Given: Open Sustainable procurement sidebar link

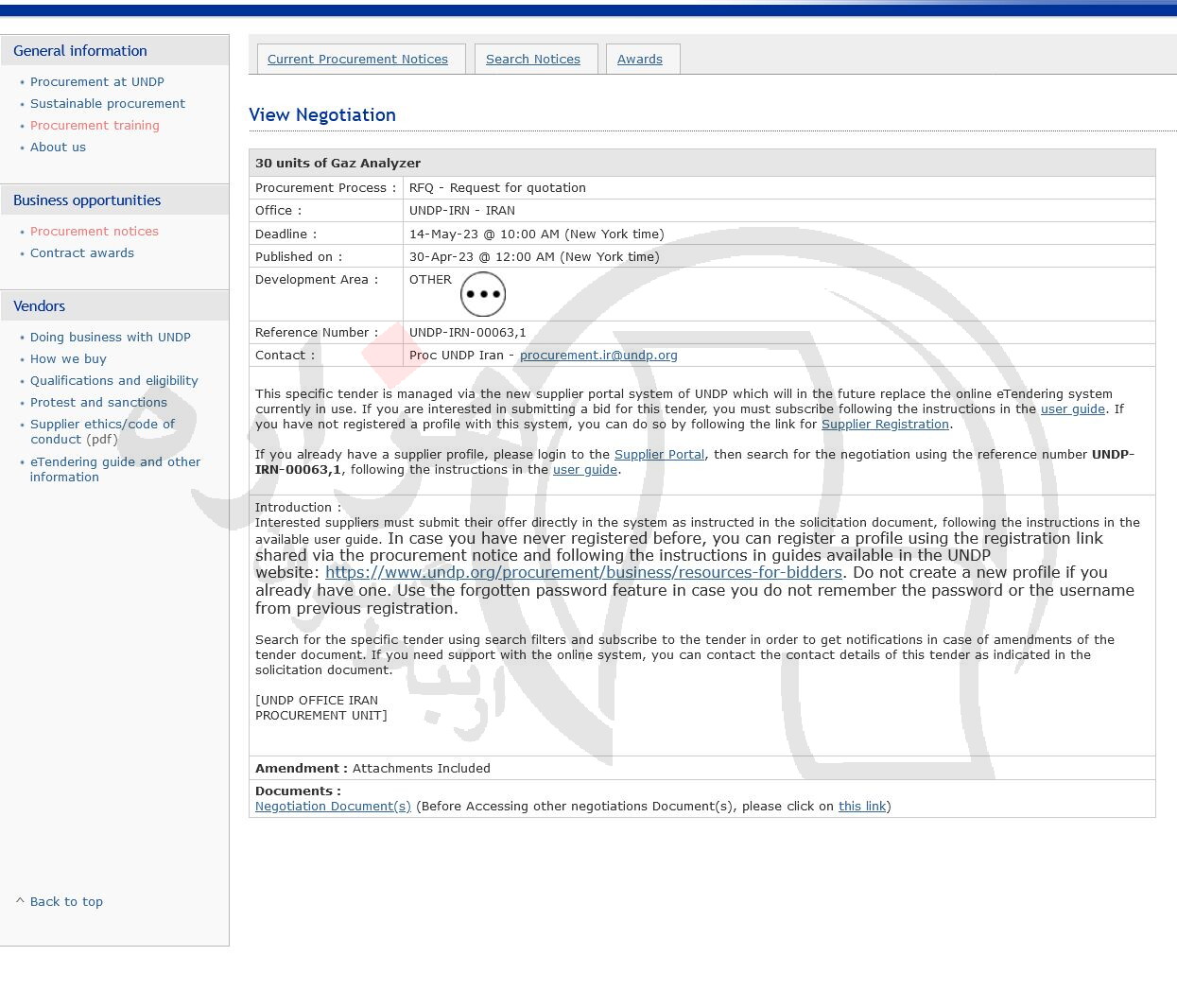Looking at the screenshot, I should 107,104.
